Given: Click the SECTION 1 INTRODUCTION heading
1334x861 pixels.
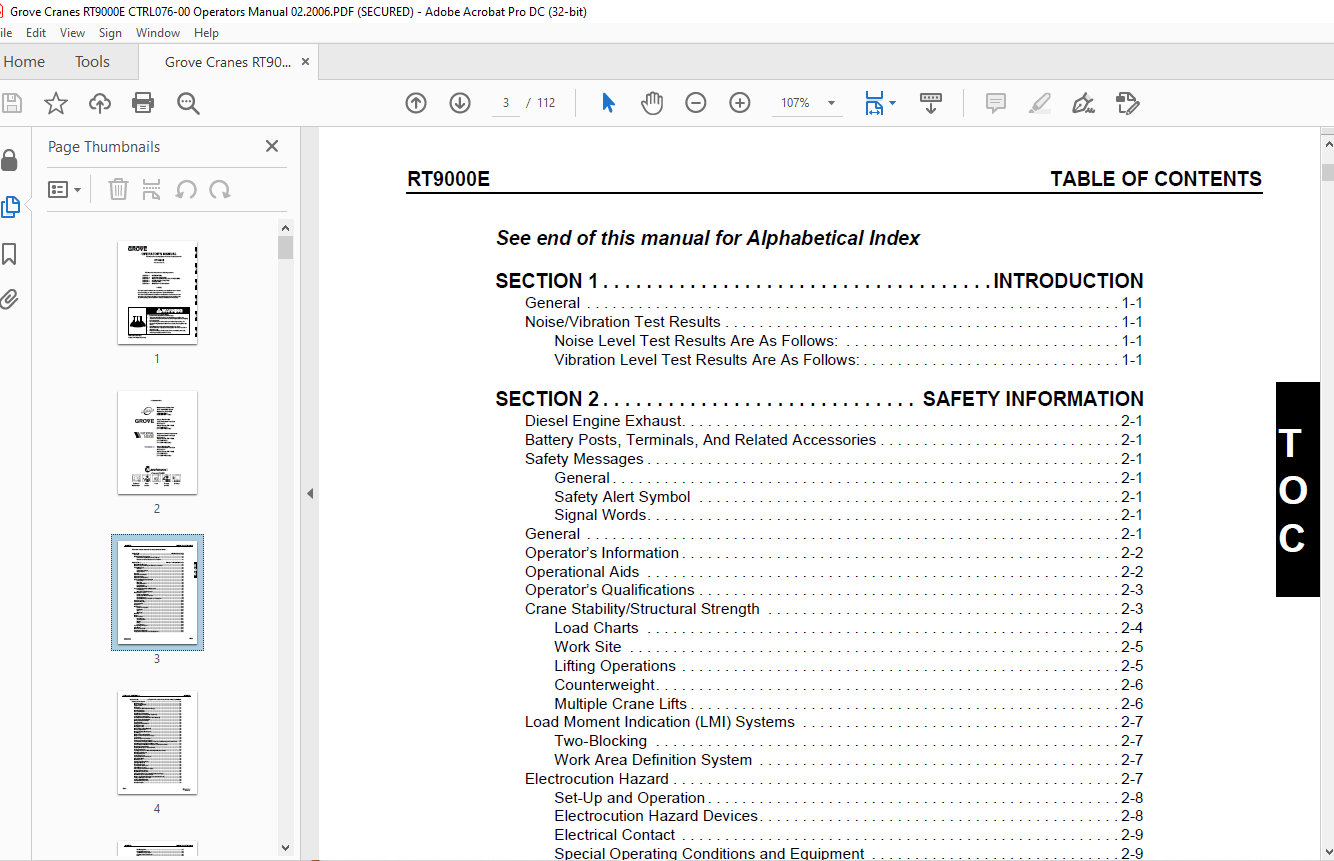Looking at the screenshot, I should click(x=819, y=281).
